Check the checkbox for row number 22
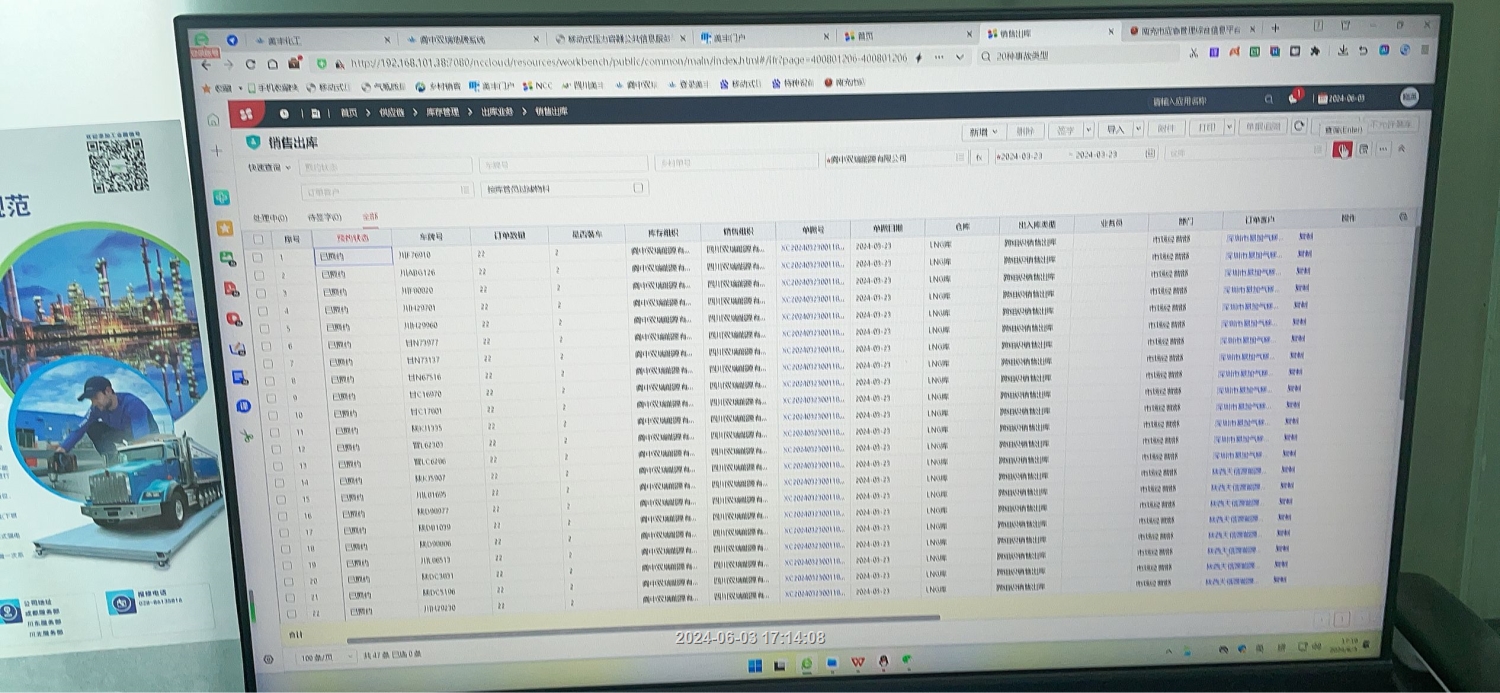The height and width of the screenshot is (693, 1500). coord(291,613)
